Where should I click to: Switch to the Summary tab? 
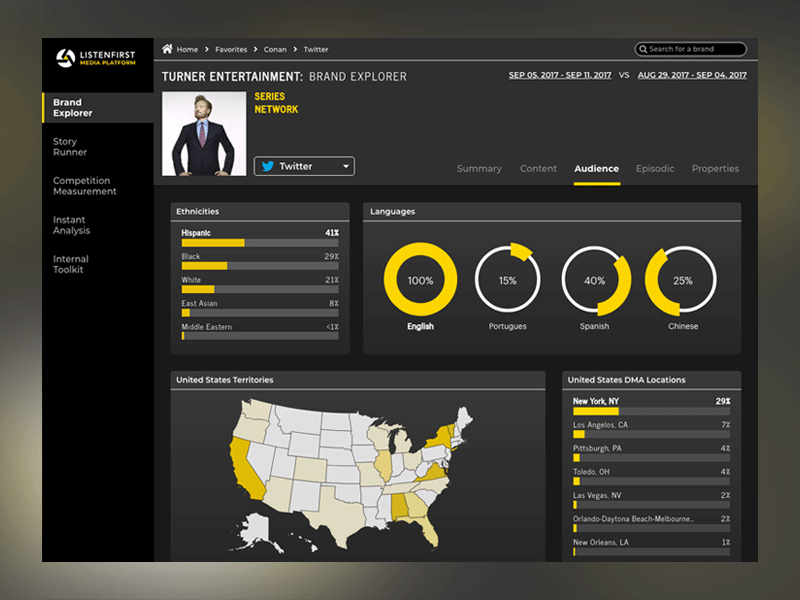[479, 168]
